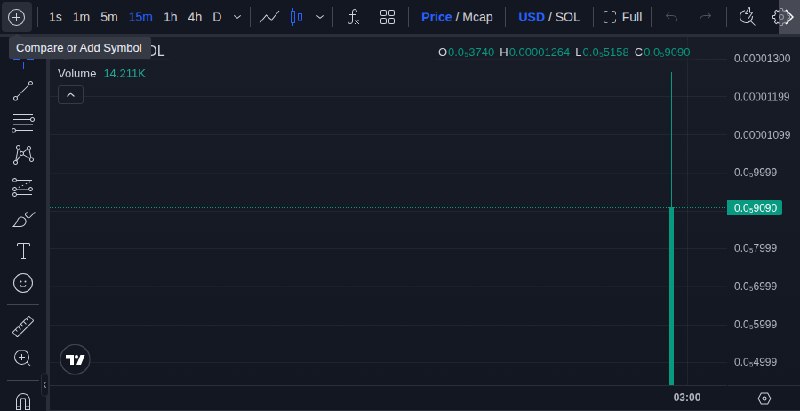Open the Fibonacci retracement tool
Image resolution: width=800 pixels, height=411 pixels.
pyautogui.click(x=23, y=123)
